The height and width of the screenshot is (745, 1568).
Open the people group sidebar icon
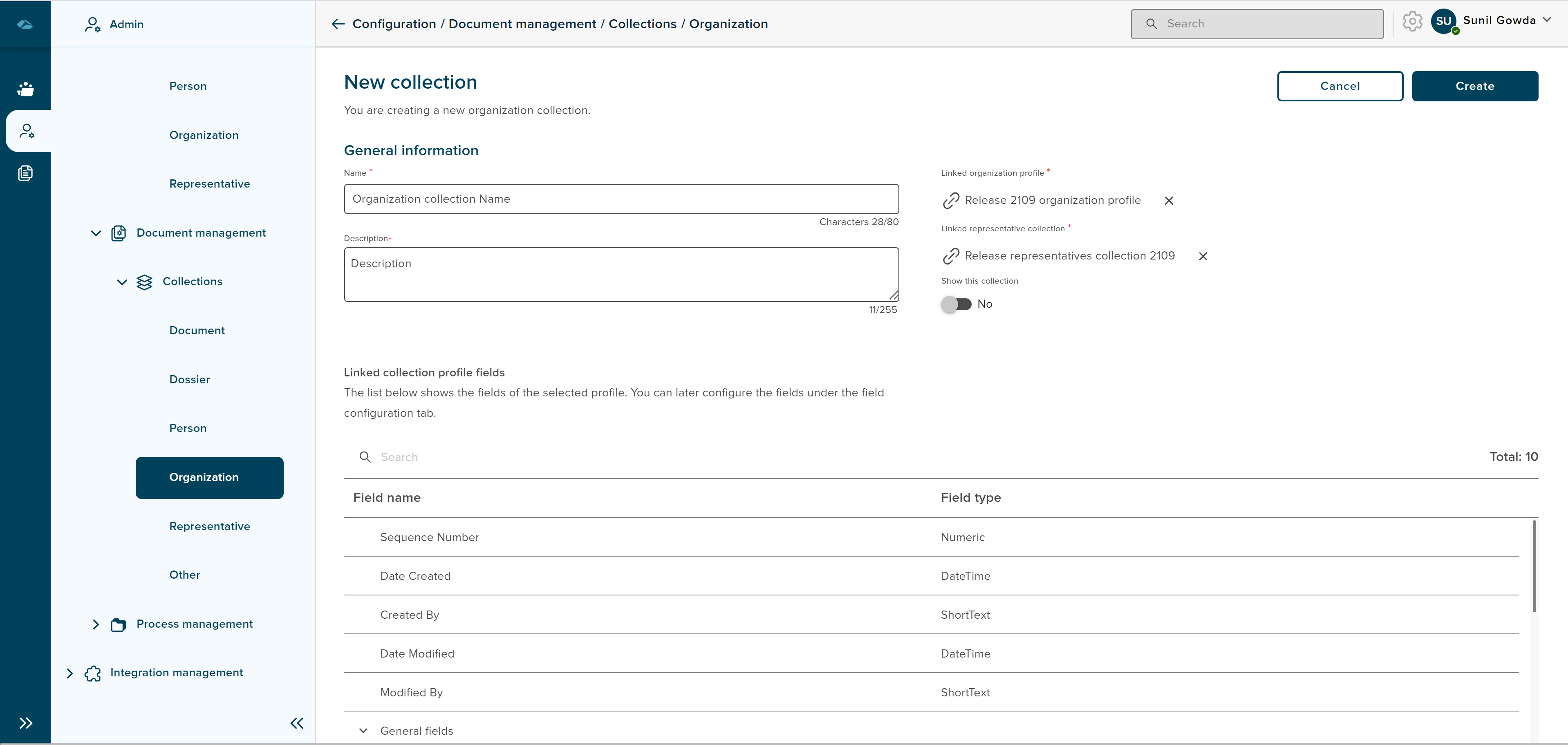point(26,89)
